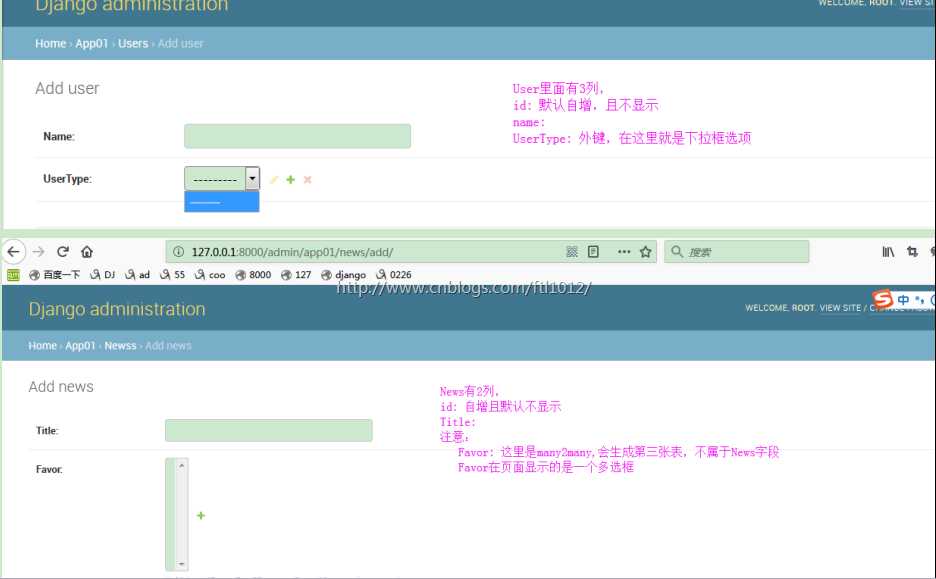Click the browser forward arrow button
936x579 pixels.
[38, 252]
